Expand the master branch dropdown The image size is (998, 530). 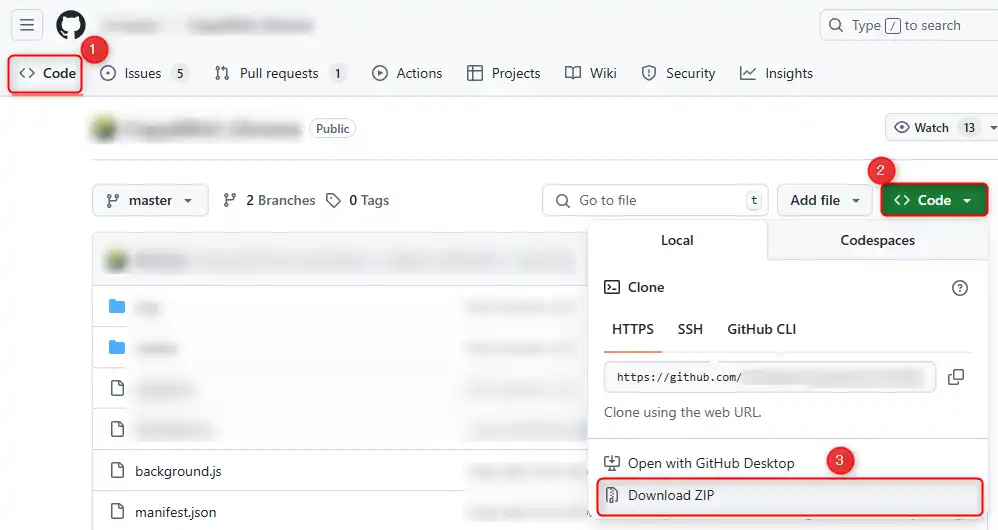pyautogui.click(x=150, y=201)
